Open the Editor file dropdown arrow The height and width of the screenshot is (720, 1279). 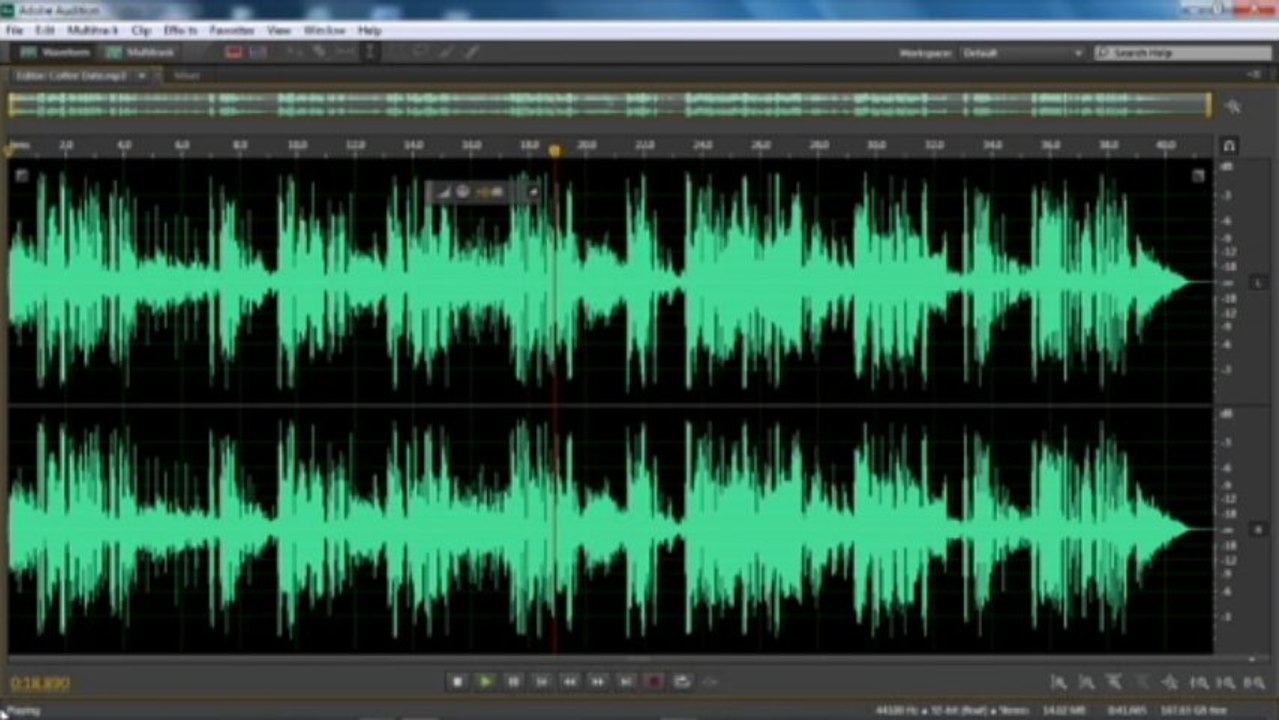pyautogui.click(x=141, y=75)
